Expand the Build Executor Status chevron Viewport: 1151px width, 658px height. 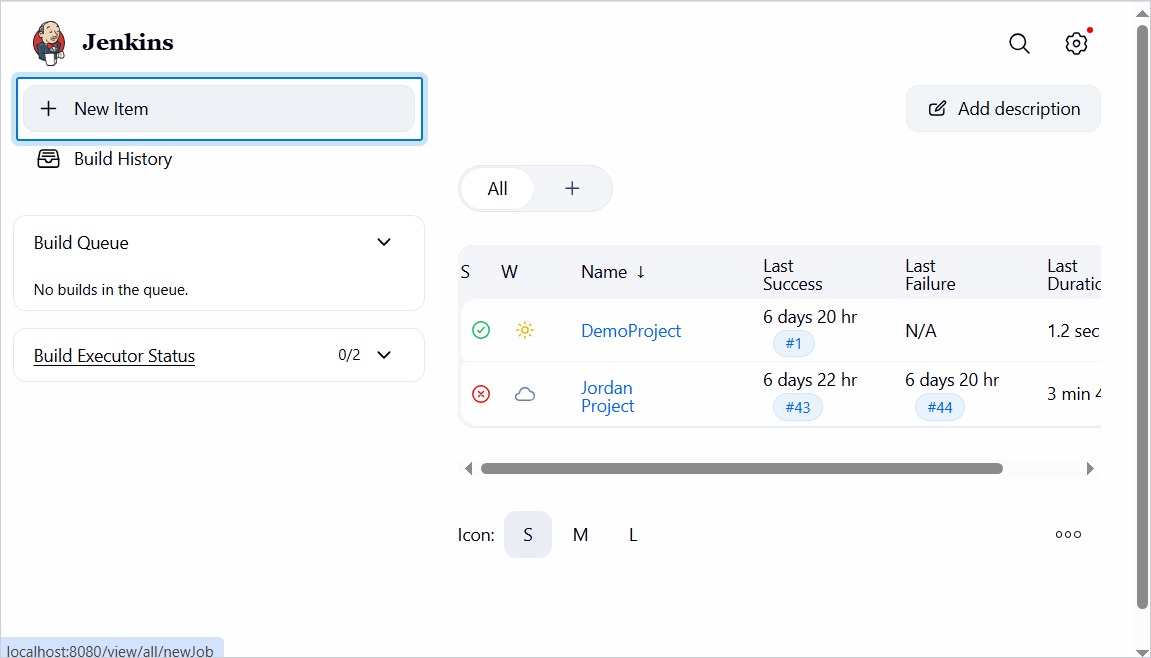tap(384, 355)
